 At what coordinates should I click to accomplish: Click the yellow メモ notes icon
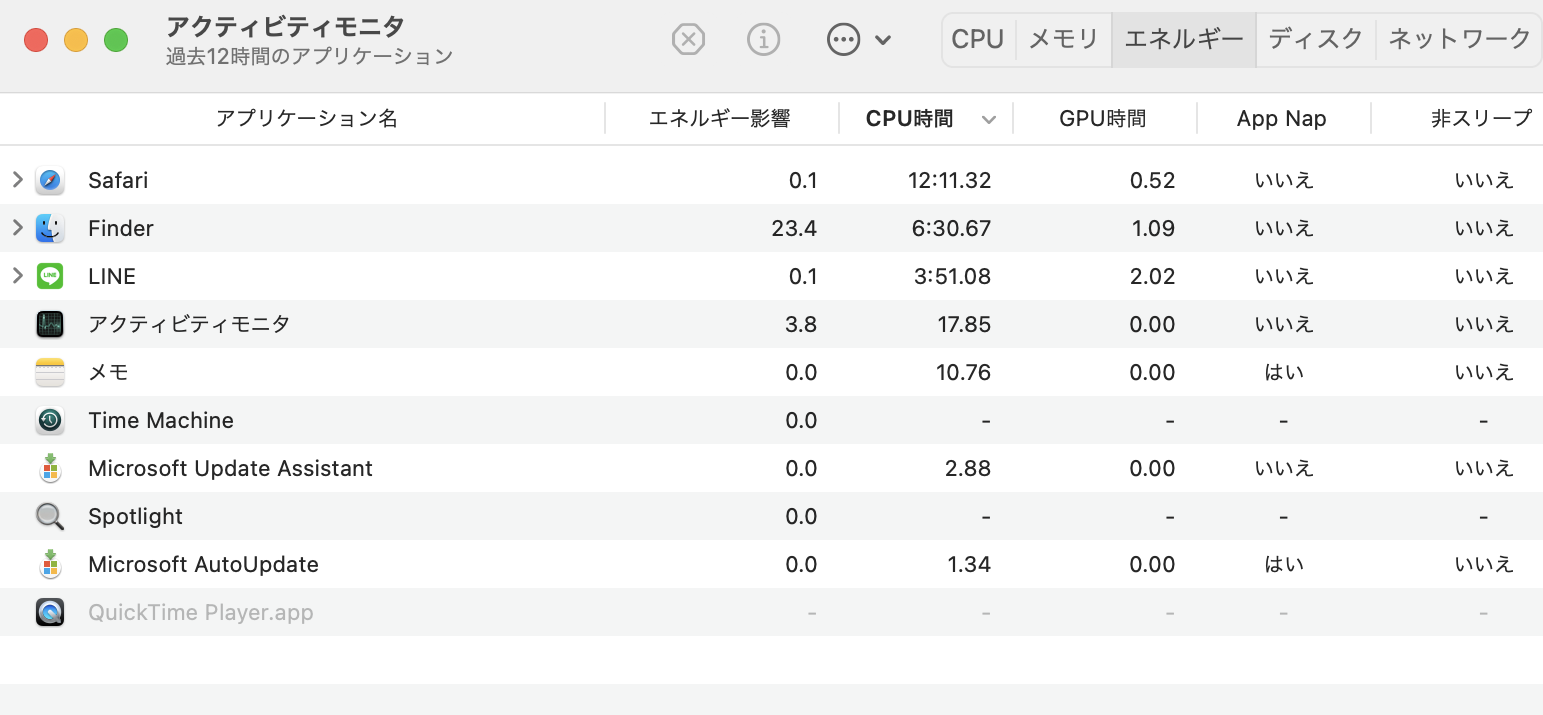point(50,373)
